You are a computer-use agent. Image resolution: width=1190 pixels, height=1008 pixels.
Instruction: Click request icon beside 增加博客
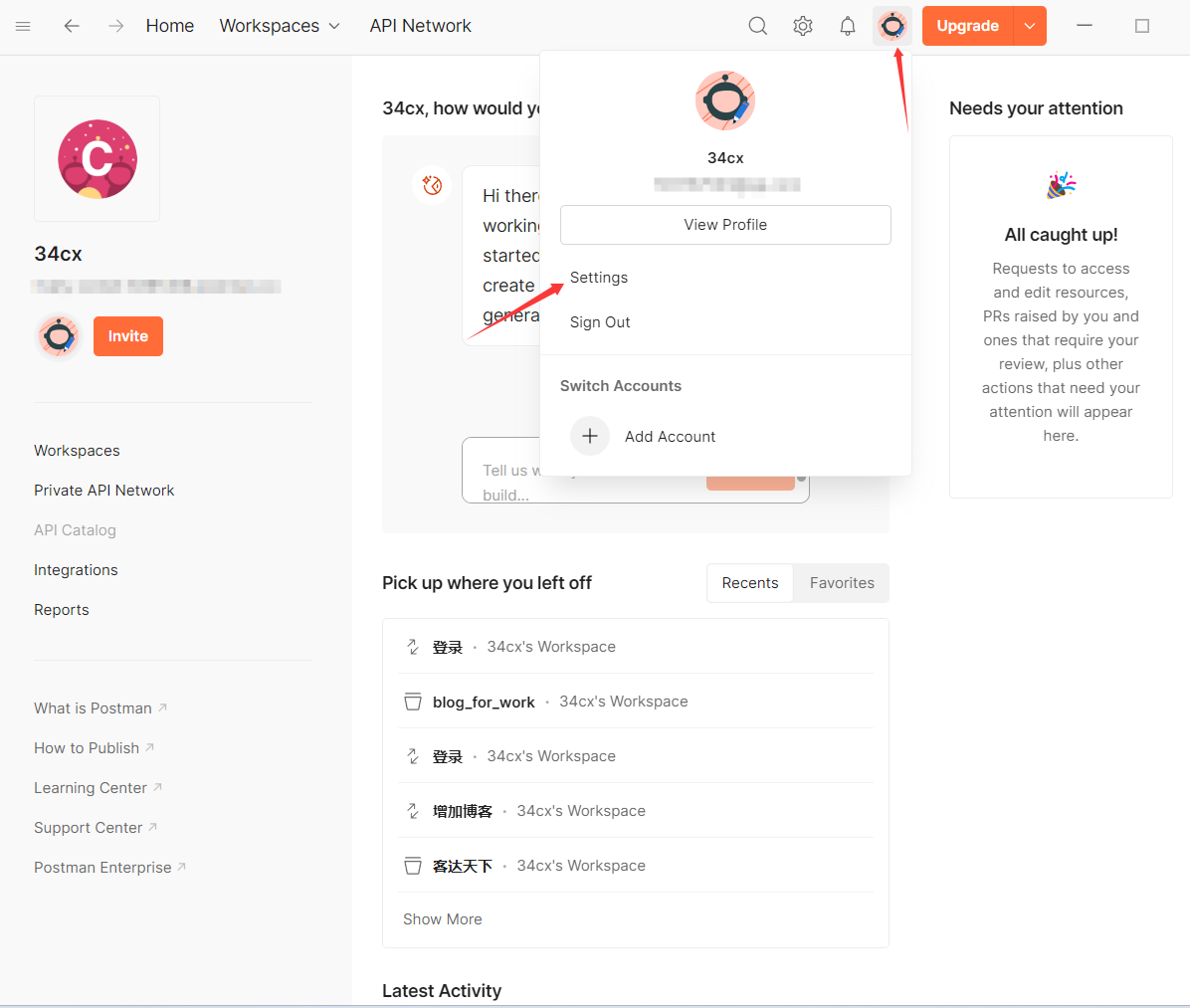tap(413, 811)
